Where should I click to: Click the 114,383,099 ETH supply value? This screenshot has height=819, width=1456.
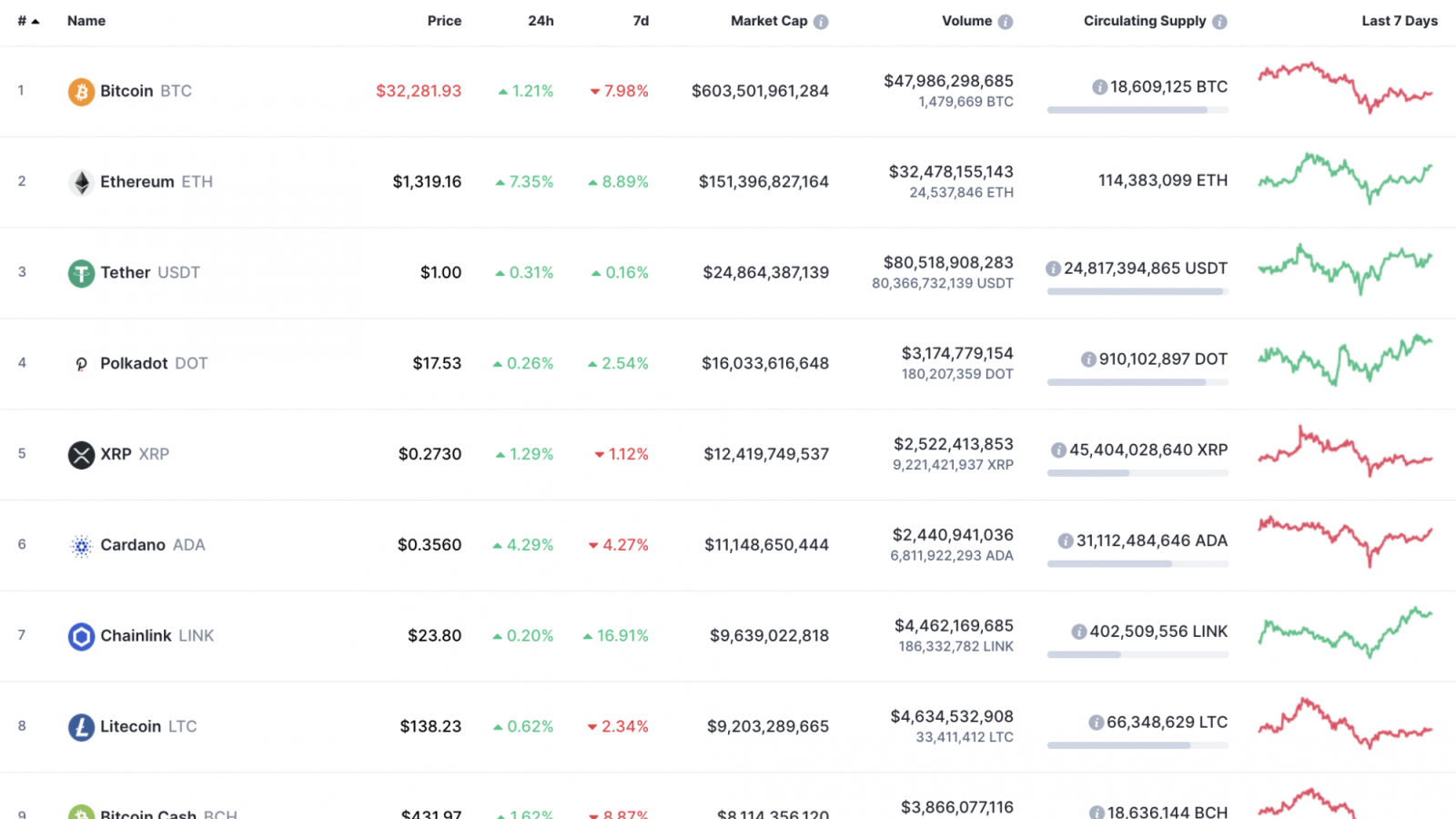point(1163,181)
